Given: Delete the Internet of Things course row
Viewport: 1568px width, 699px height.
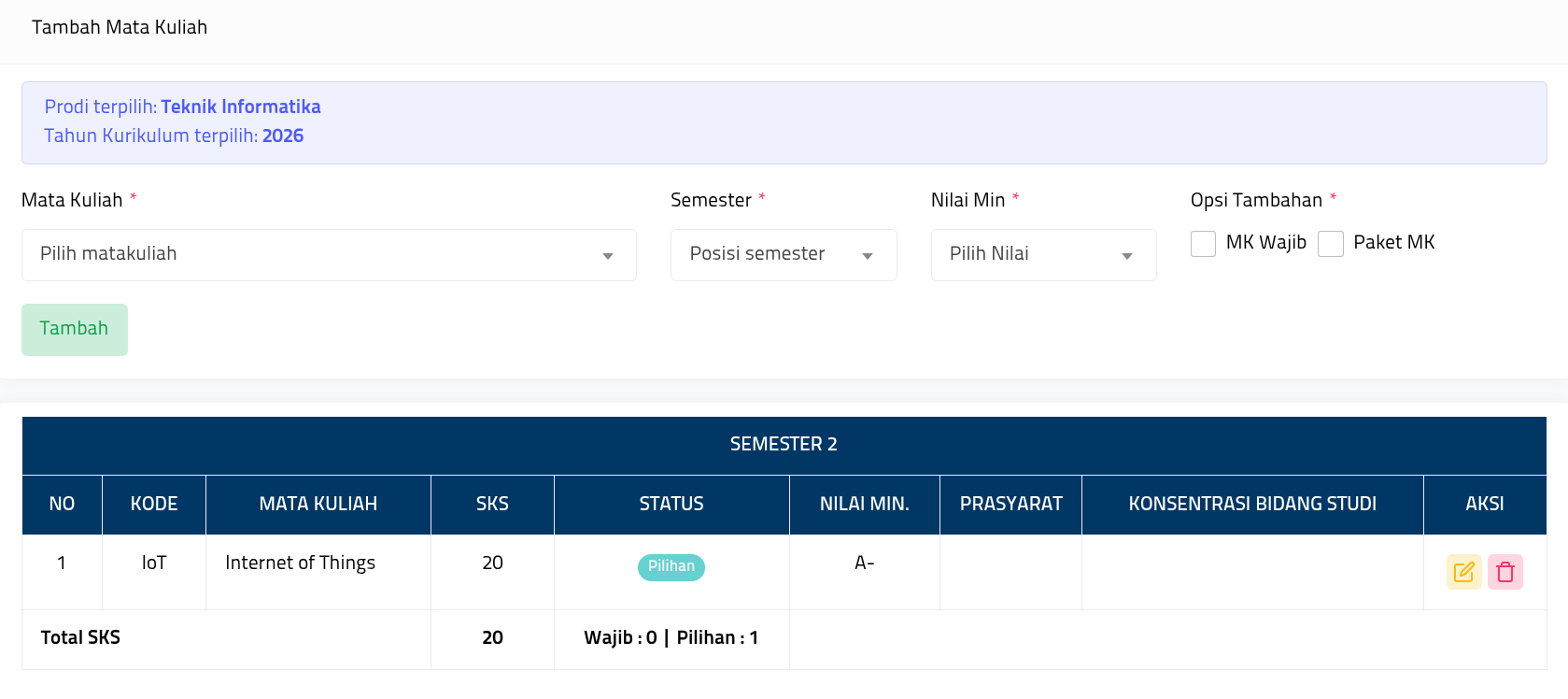Looking at the screenshot, I should [1504, 572].
